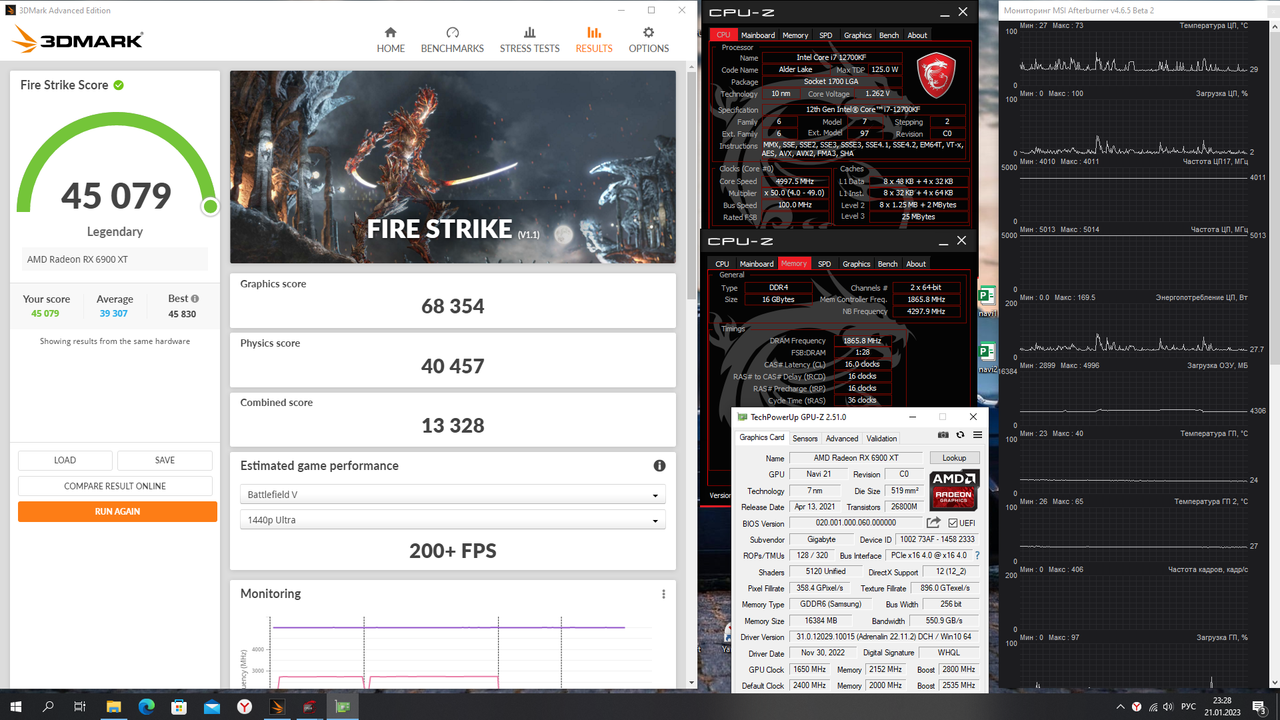Click the Graphics score value 68 354
The height and width of the screenshot is (720, 1280).
tap(453, 306)
